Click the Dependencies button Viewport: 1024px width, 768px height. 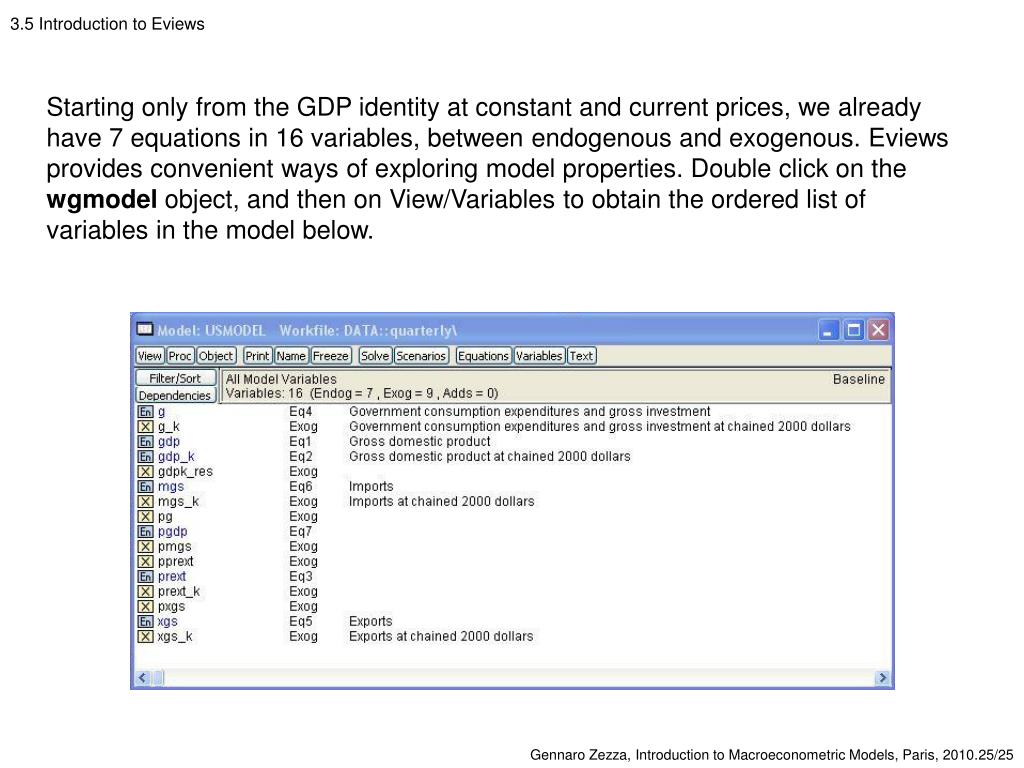[x=175, y=396]
